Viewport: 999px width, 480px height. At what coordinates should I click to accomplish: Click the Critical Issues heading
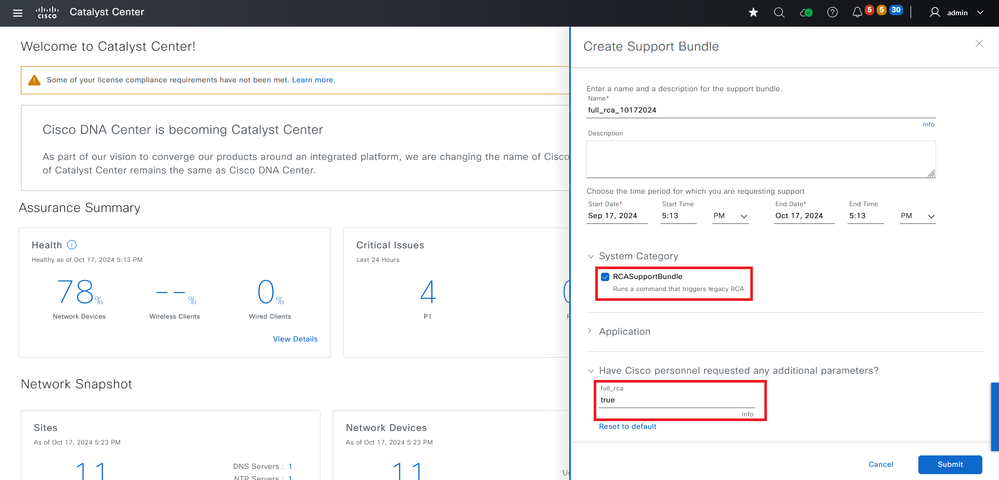[390, 245]
